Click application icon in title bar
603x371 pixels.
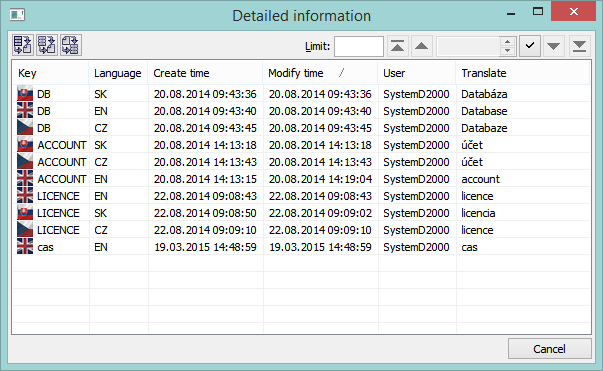(17, 15)
